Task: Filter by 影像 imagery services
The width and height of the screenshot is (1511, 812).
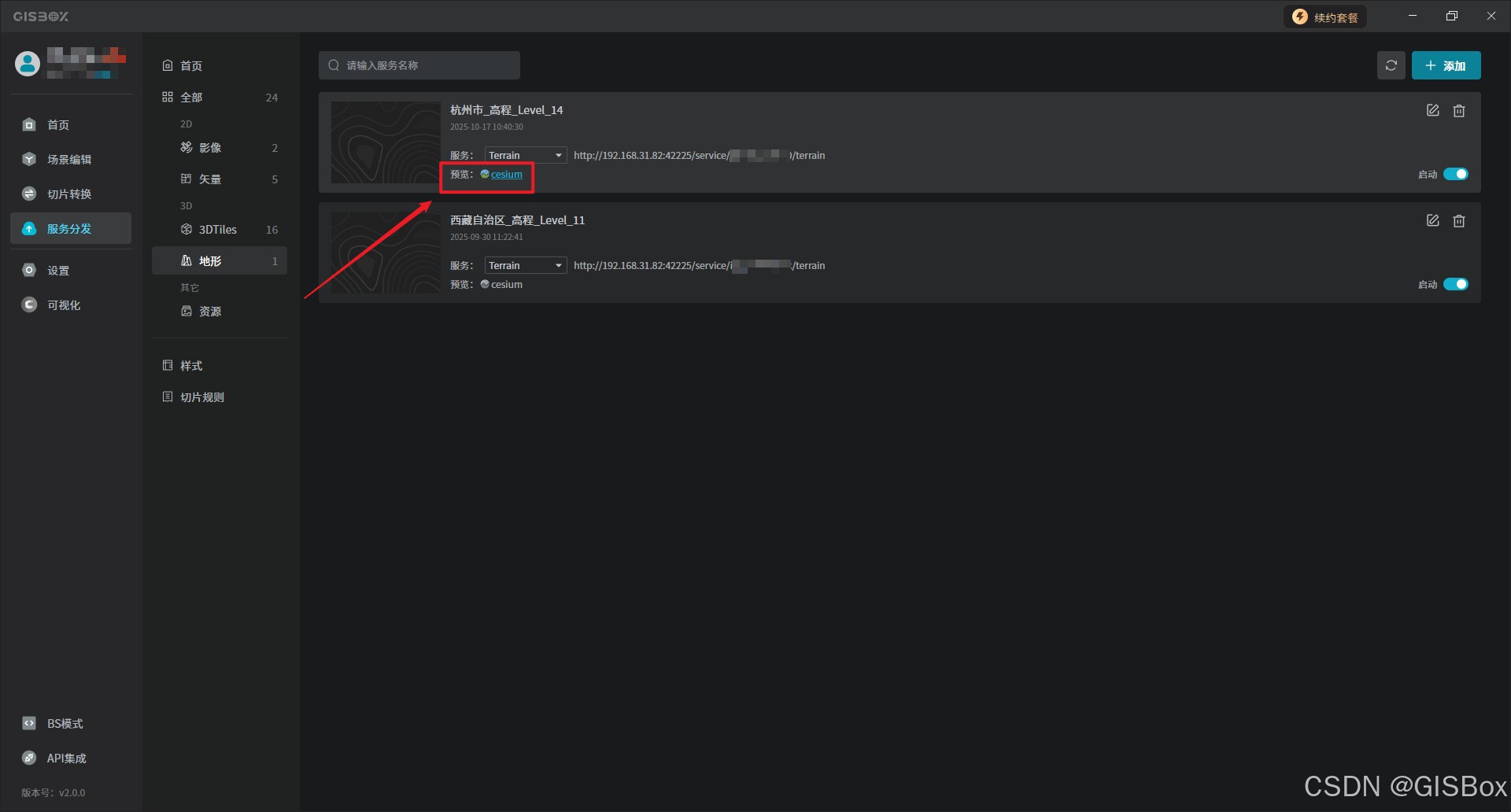Action: point(220,148)
